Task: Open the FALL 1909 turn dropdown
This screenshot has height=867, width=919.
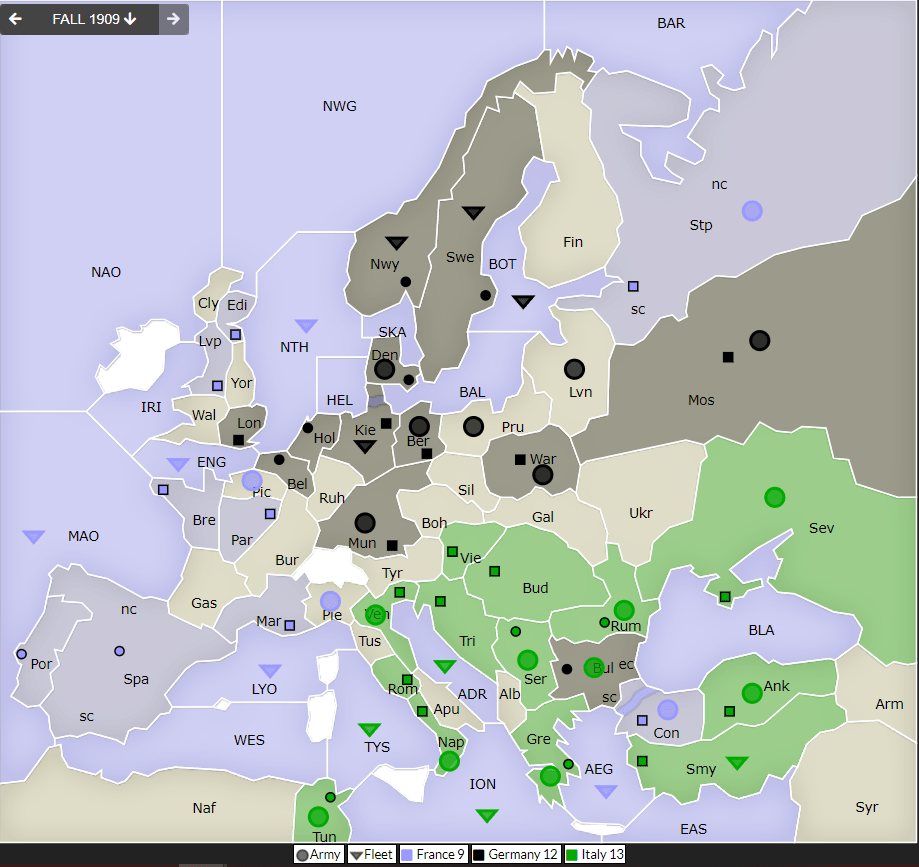Action: 94,19
